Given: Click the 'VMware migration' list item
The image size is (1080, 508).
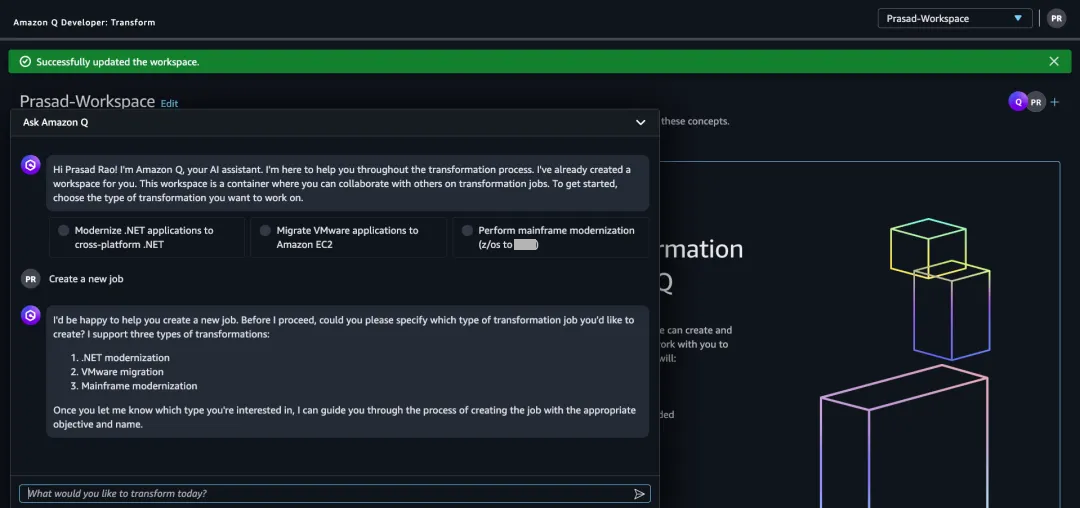Looking at the screenshot, I should pyautogui.click(x=123, y=372).
